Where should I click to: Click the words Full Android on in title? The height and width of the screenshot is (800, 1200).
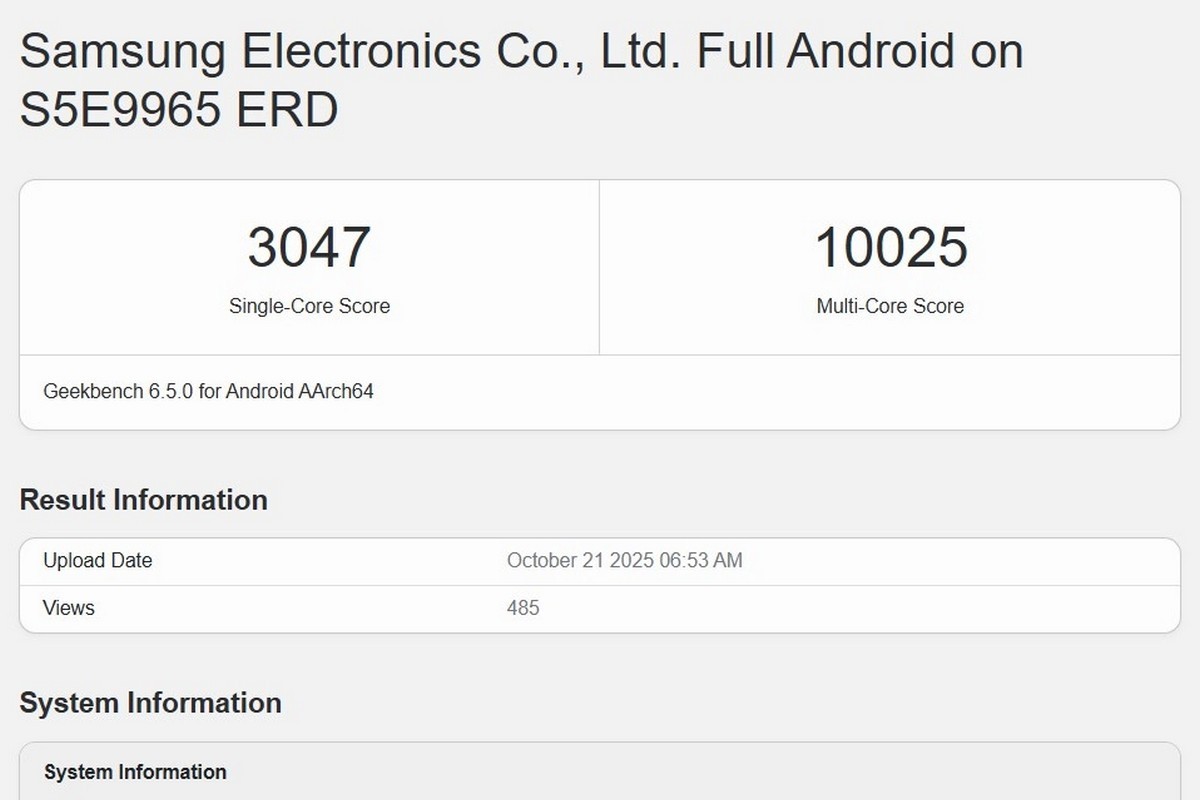860,50
